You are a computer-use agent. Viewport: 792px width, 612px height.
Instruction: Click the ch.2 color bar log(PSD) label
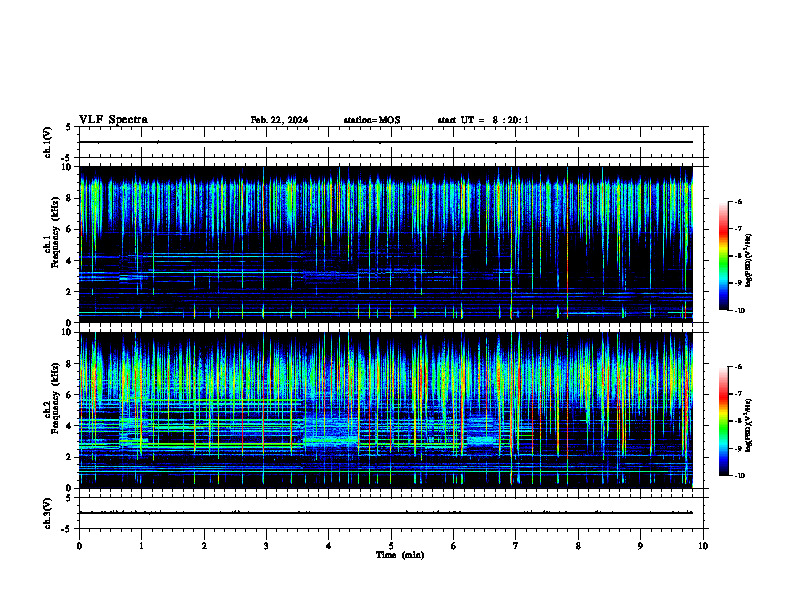(749, 425)
